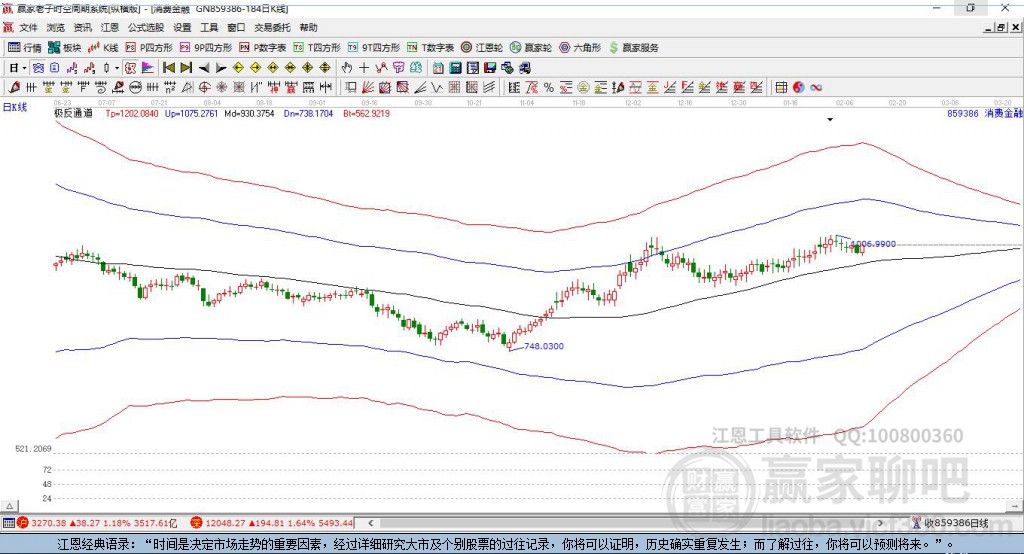Click the 日K线 label
1024x554 pixels.
point(15,107)
